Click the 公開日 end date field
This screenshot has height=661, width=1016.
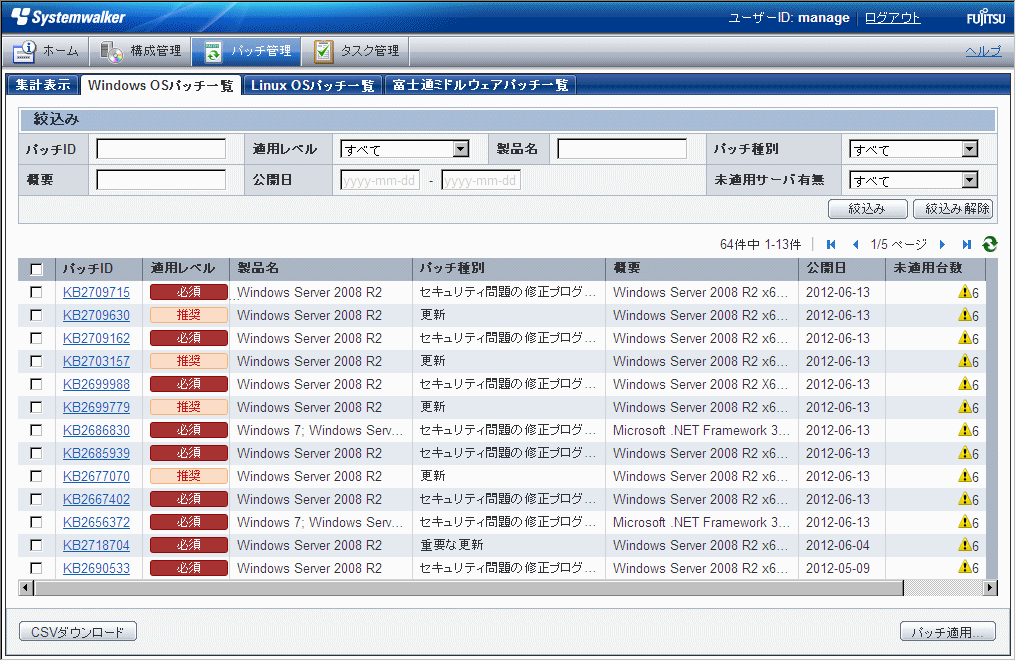click(x=481, y=180)
